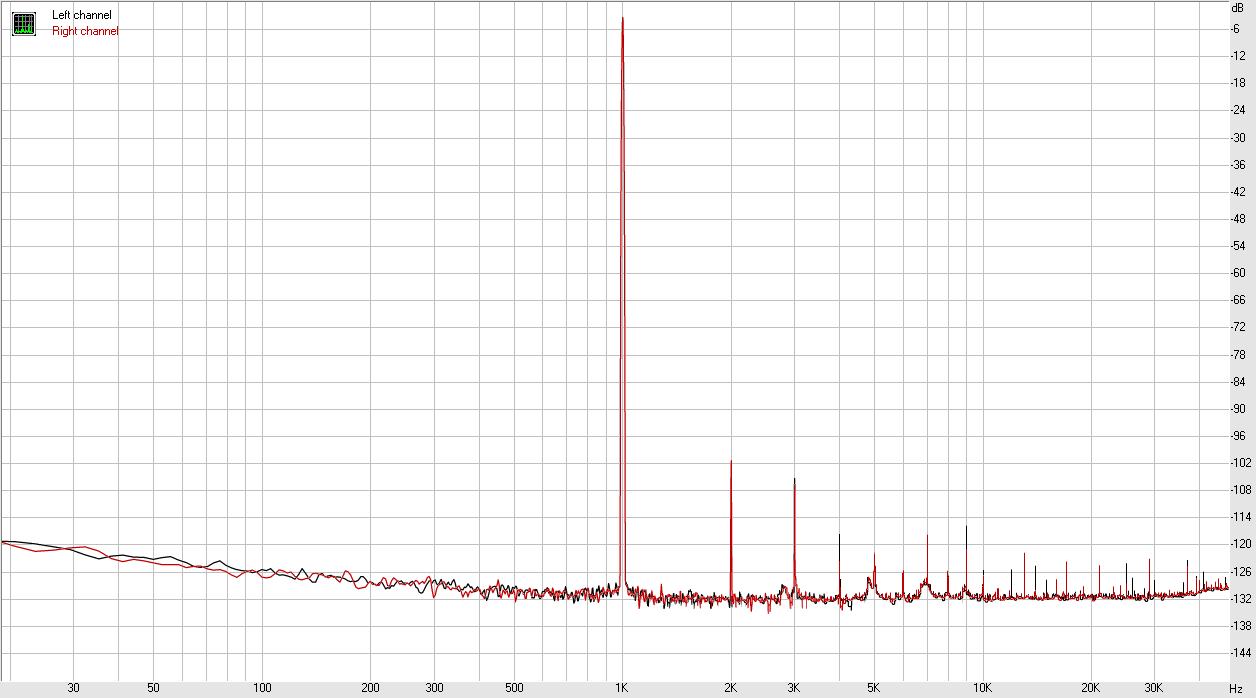The height and width of the screenshot is (698, 1256).
Task: Click the -6 value on dB axis
Action: pos(1237,28)
